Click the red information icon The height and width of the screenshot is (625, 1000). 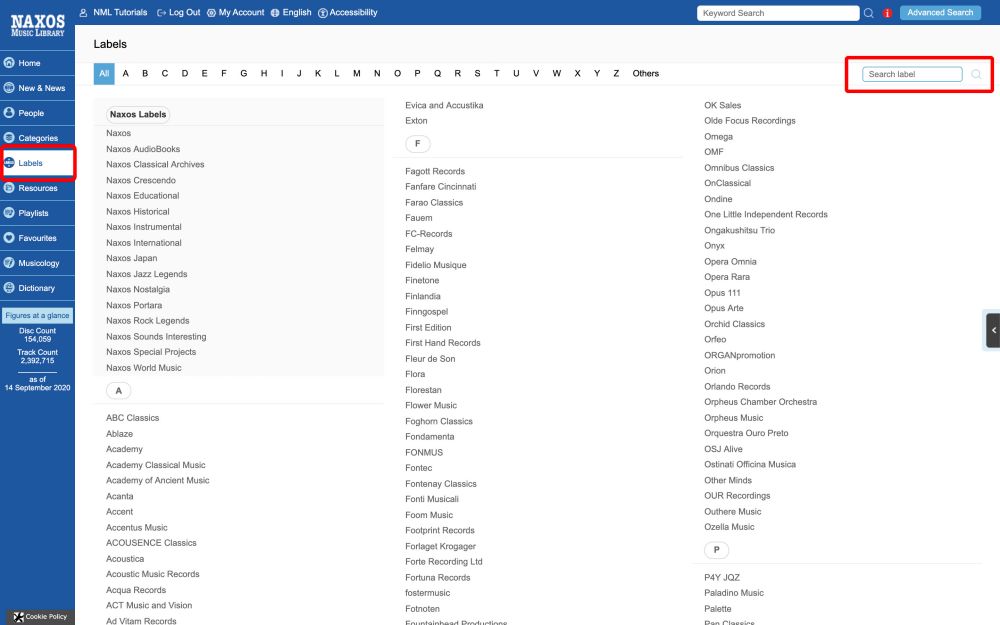tap(887, 13)
